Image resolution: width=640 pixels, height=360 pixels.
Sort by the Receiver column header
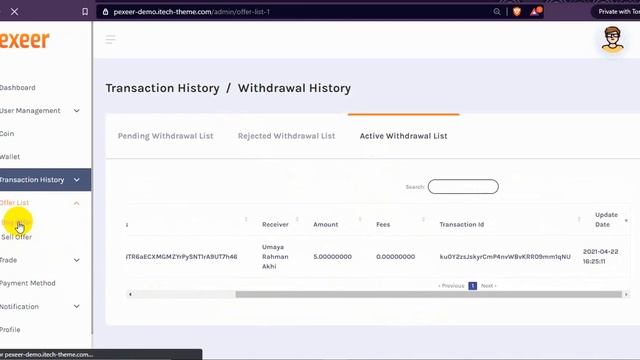[x=275, y=224]
